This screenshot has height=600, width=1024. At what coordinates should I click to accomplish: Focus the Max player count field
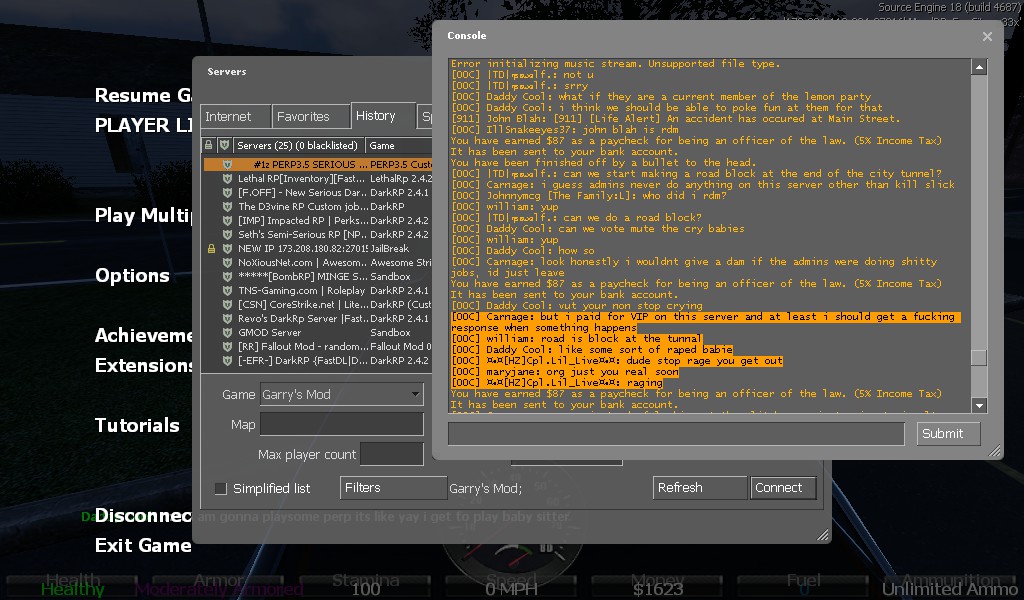[x=392, y=454]
